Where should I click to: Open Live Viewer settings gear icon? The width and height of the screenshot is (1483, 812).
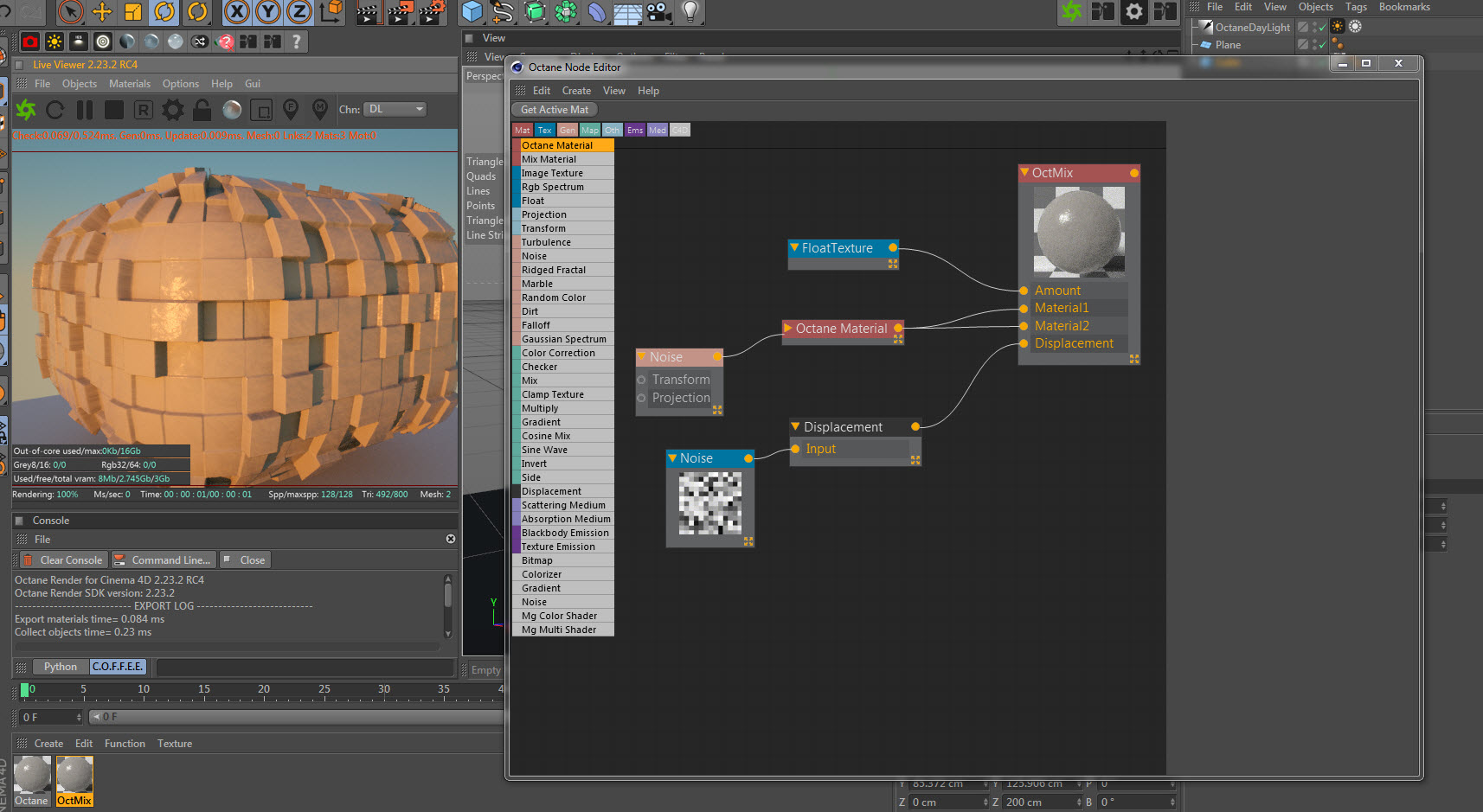pyautogui.click(x=173, y=110)
